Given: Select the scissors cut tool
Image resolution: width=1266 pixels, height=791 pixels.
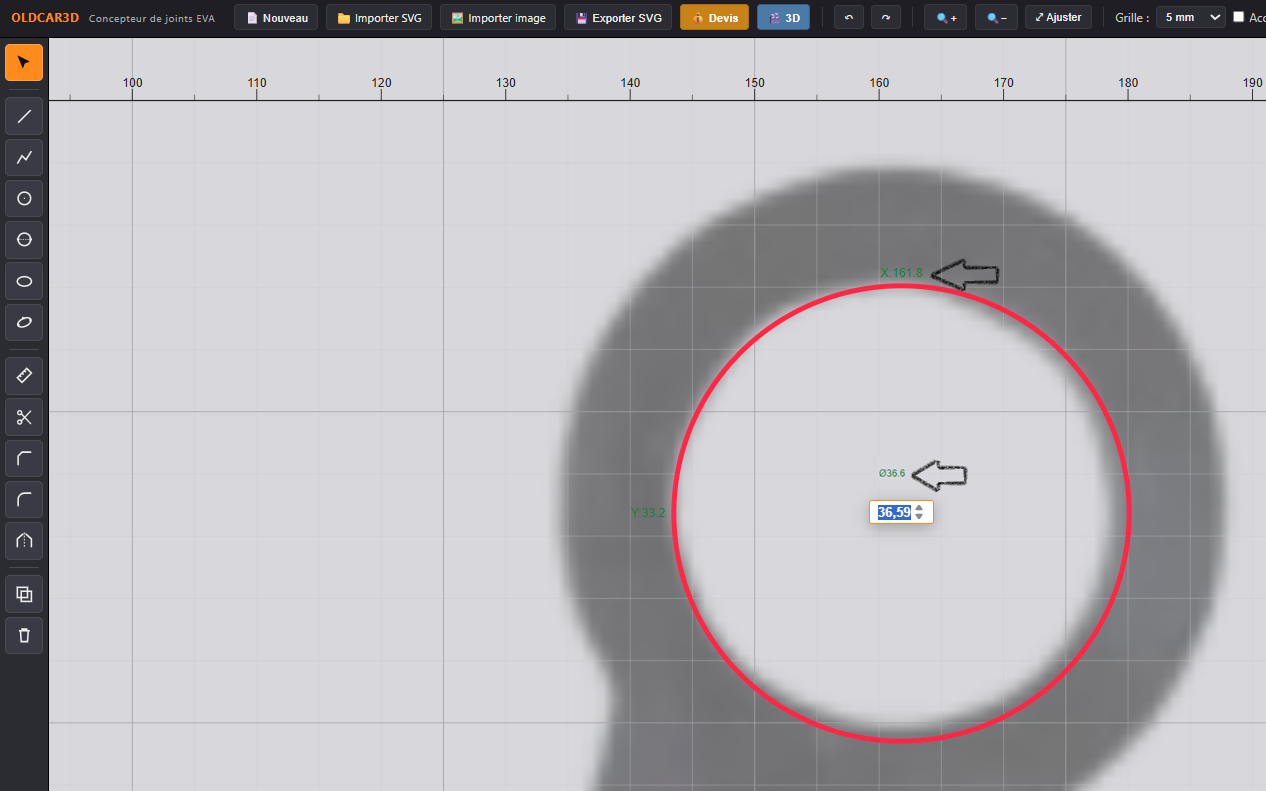Looking at the screenshot, I should point(24,417).
